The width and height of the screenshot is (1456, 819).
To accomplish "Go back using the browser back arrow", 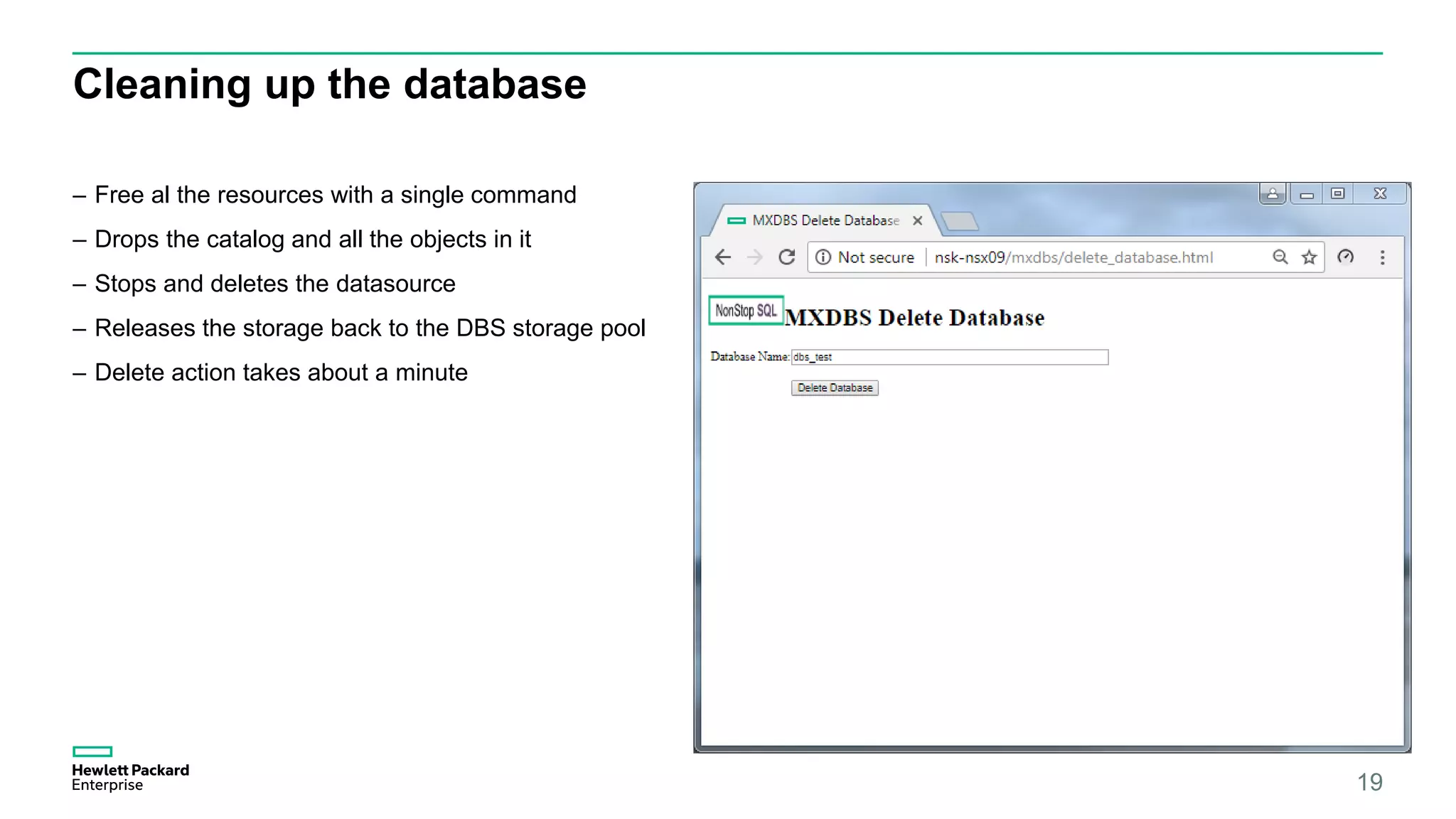I will (723, 257).
